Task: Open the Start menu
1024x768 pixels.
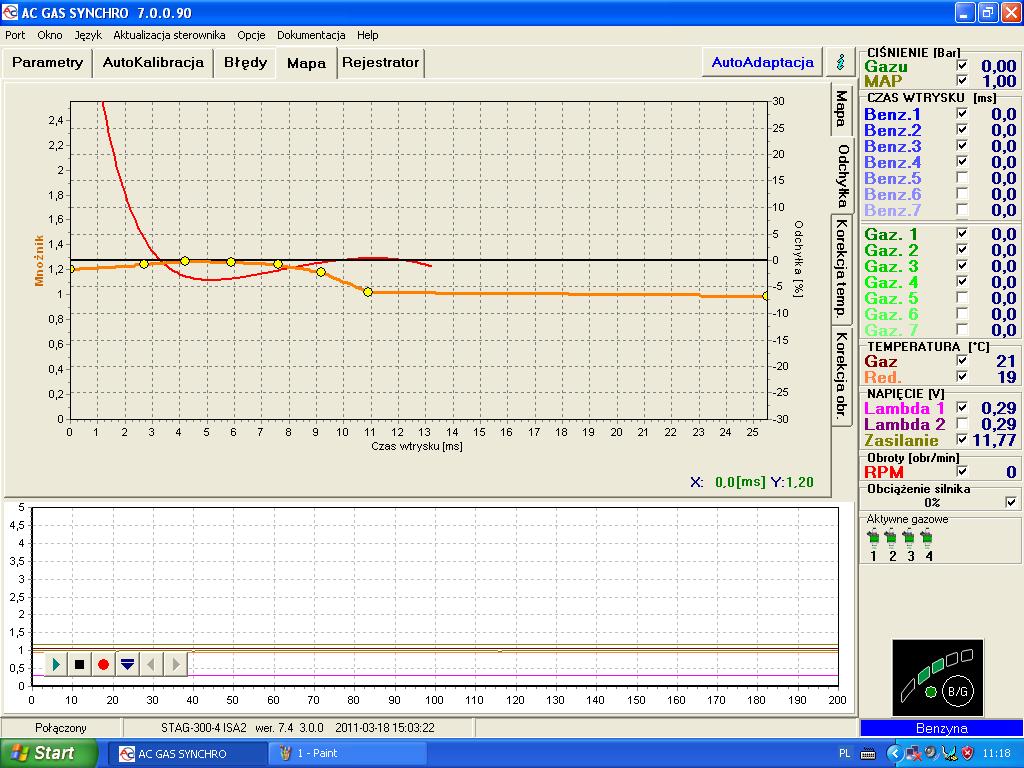Action: (x=48, y=754)
